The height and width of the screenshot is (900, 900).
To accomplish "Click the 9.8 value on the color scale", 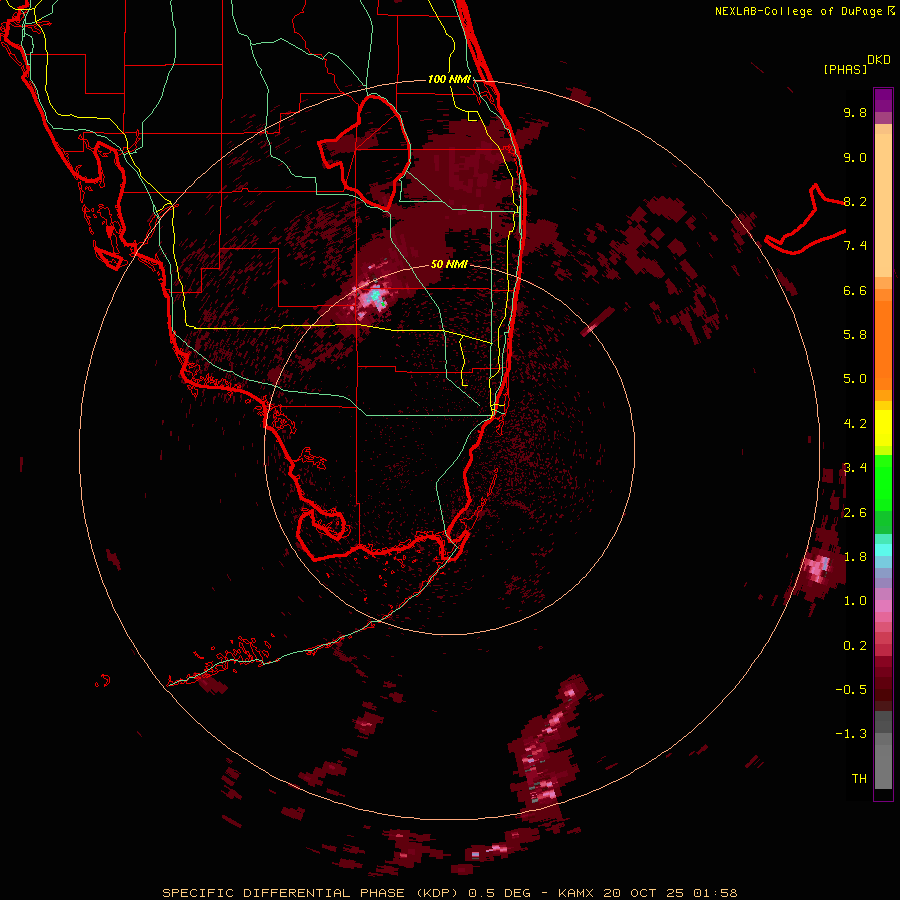I will click(855, 112).
